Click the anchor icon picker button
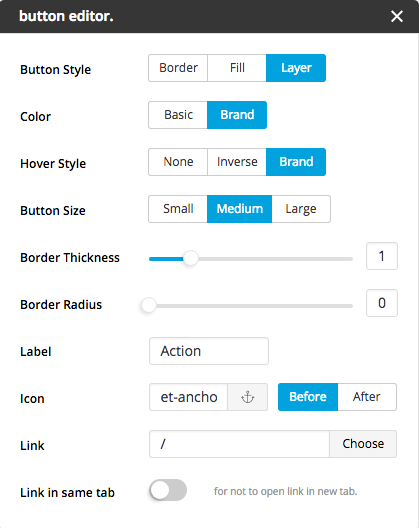 pos(248,397)
